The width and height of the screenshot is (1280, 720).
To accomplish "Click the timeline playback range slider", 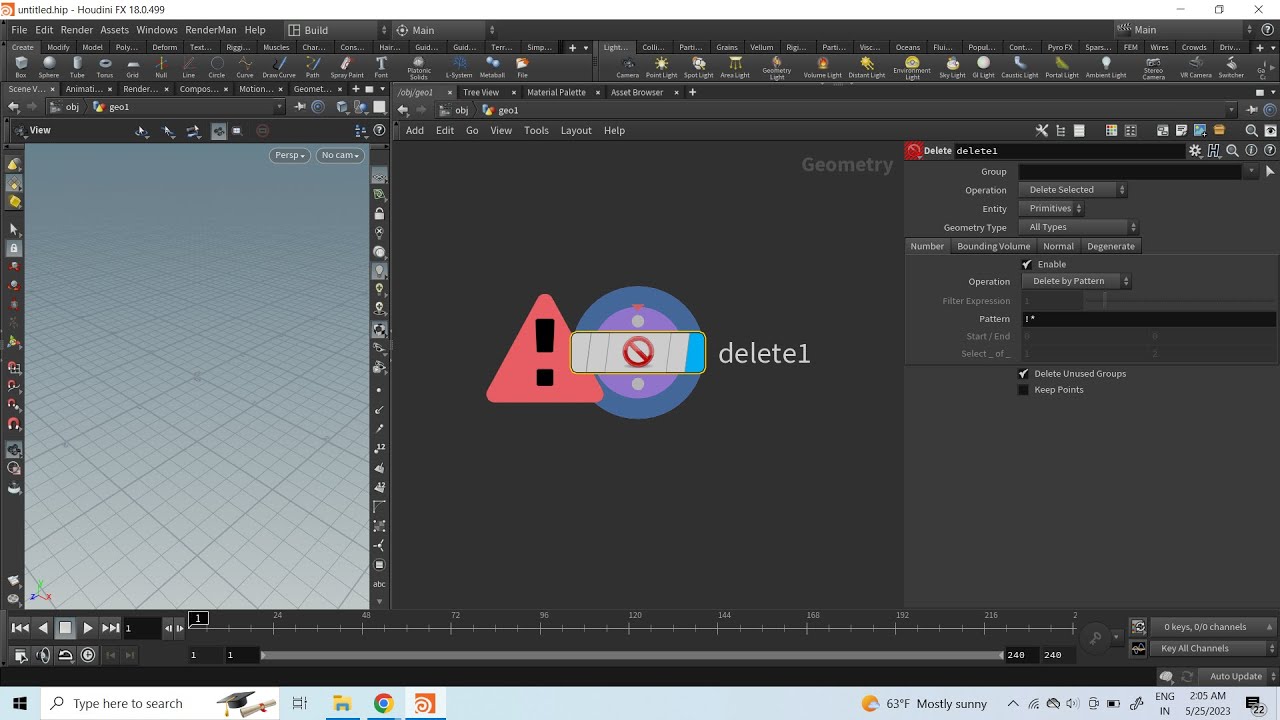I will point(632,655).
